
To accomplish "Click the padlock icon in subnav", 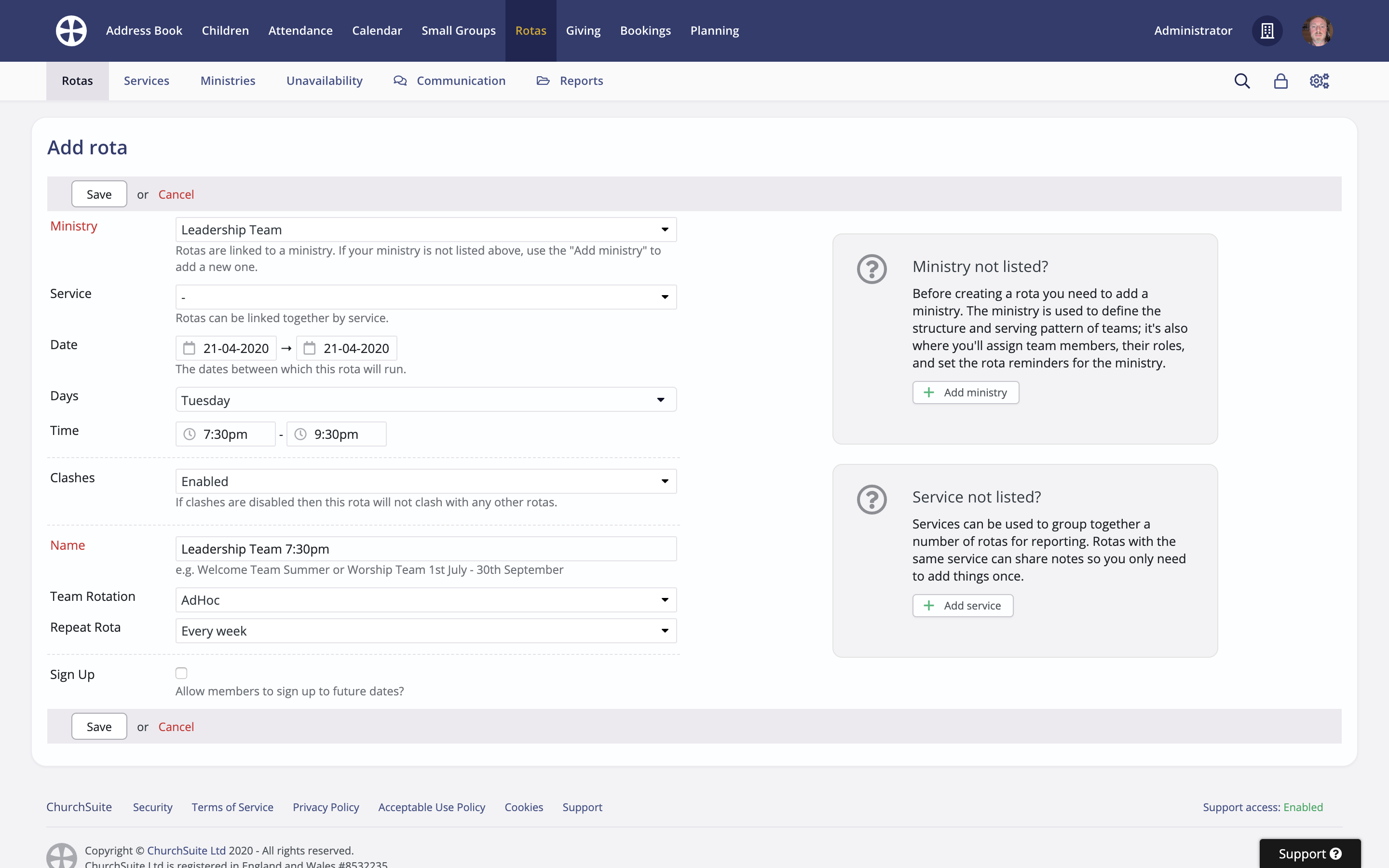I will coord(1280,81).
